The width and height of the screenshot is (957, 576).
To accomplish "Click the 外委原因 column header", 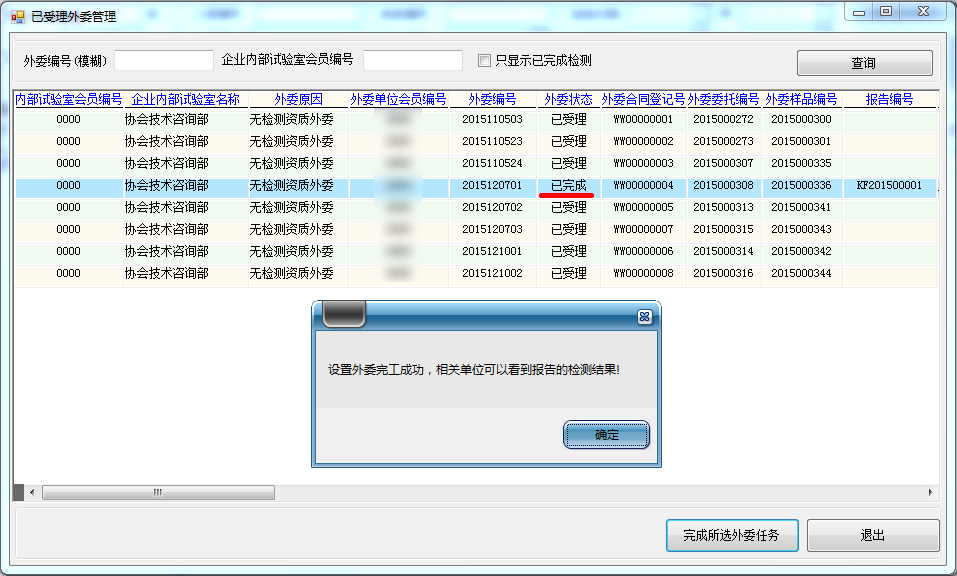I will (298, 99).
